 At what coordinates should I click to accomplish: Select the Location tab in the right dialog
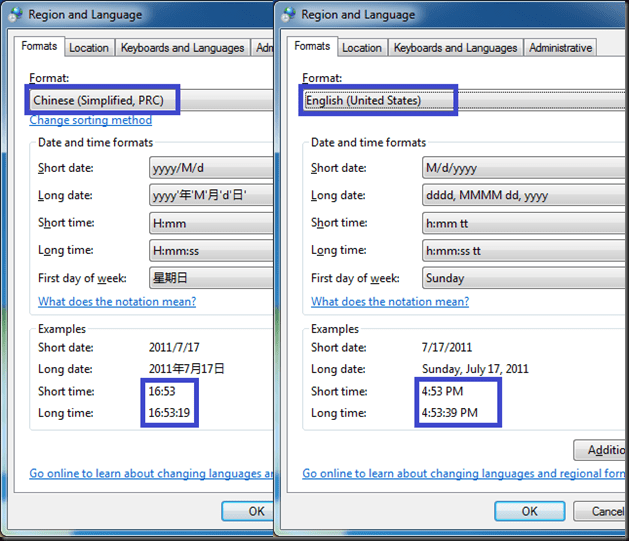(362, 48)
